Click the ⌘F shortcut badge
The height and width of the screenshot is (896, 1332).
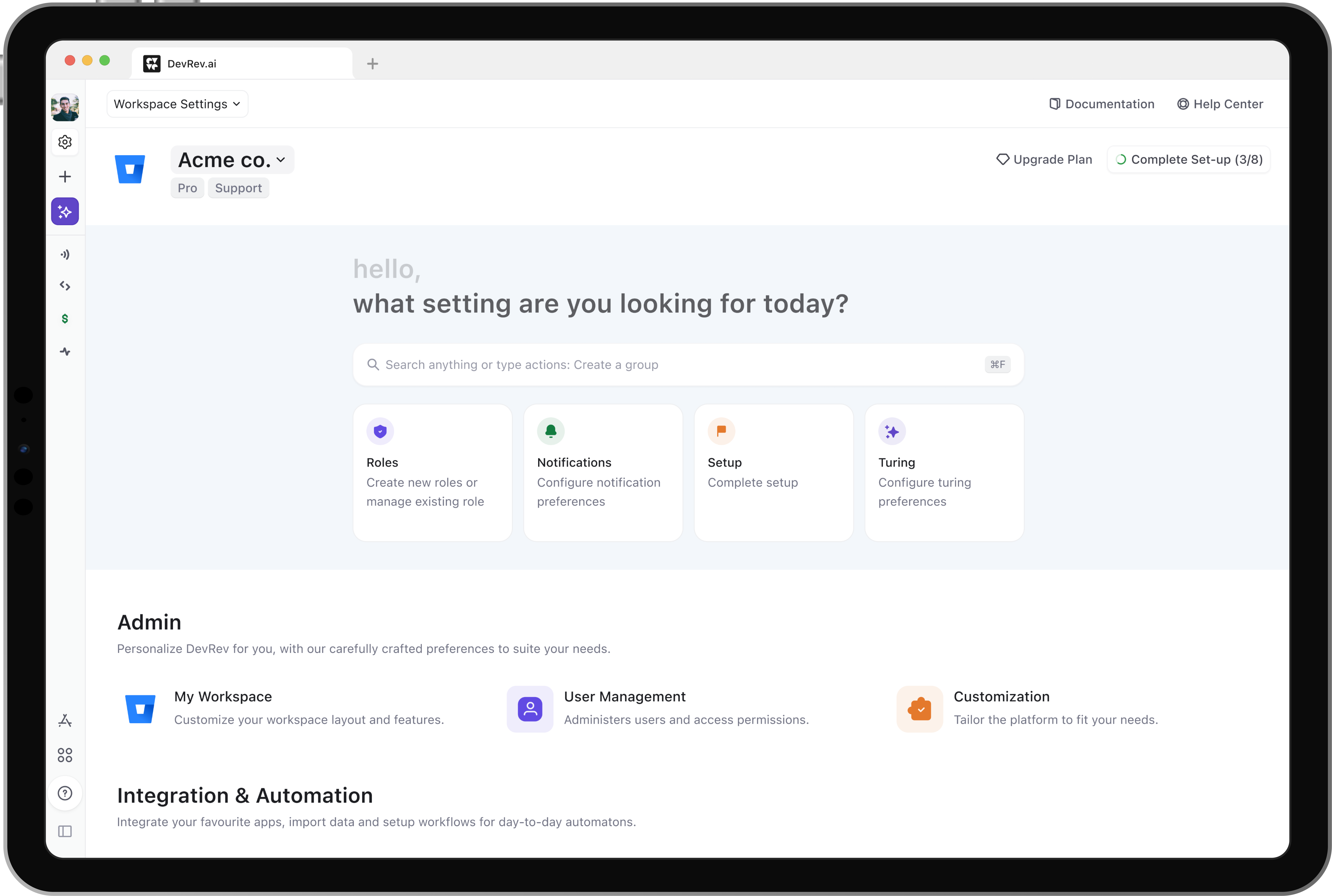click(998, 365)
